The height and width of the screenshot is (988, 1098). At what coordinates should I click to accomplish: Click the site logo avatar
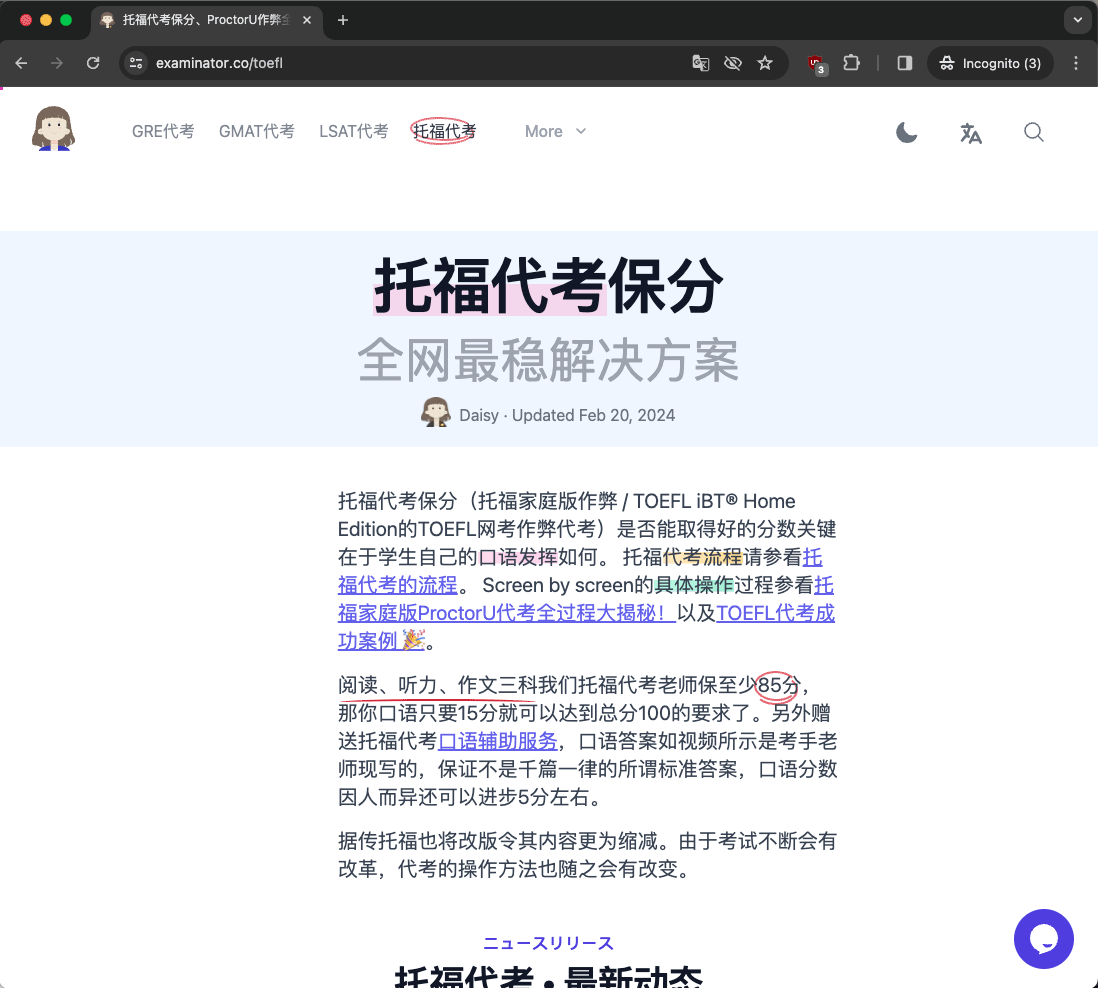click(53, 128)
